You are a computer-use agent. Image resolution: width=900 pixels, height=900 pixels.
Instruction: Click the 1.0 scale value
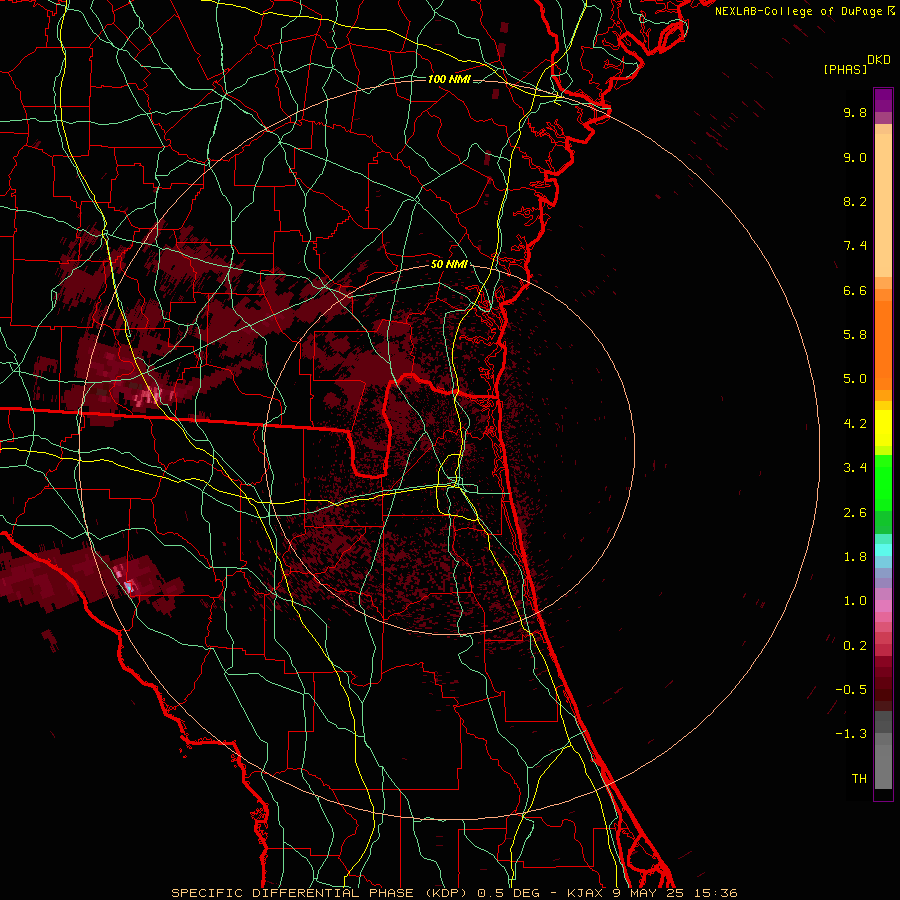coord(855,601)
